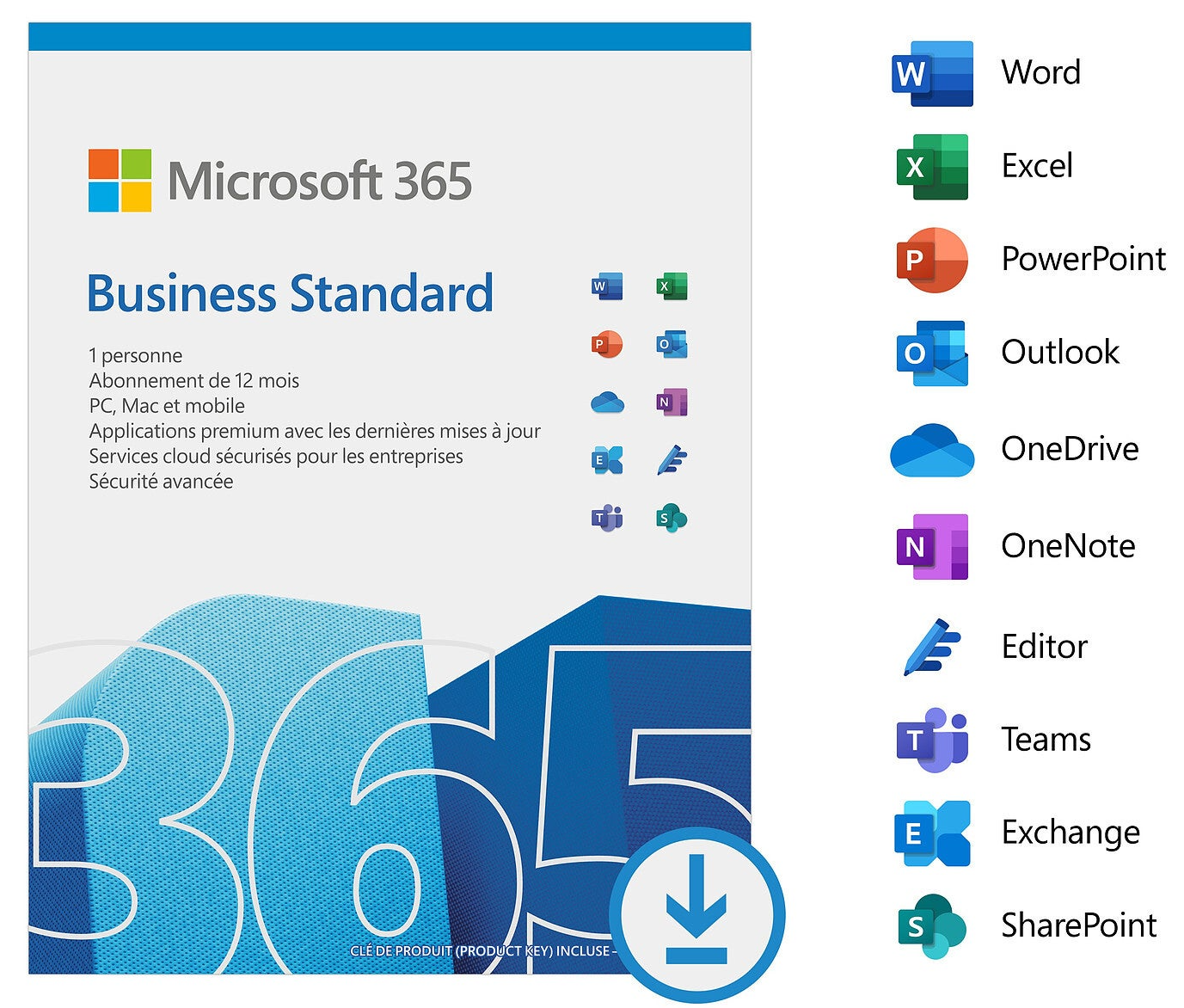Click the "OneNote" text label
This screenshot has width=1184, height=1008.
(x=1068, y=545)
